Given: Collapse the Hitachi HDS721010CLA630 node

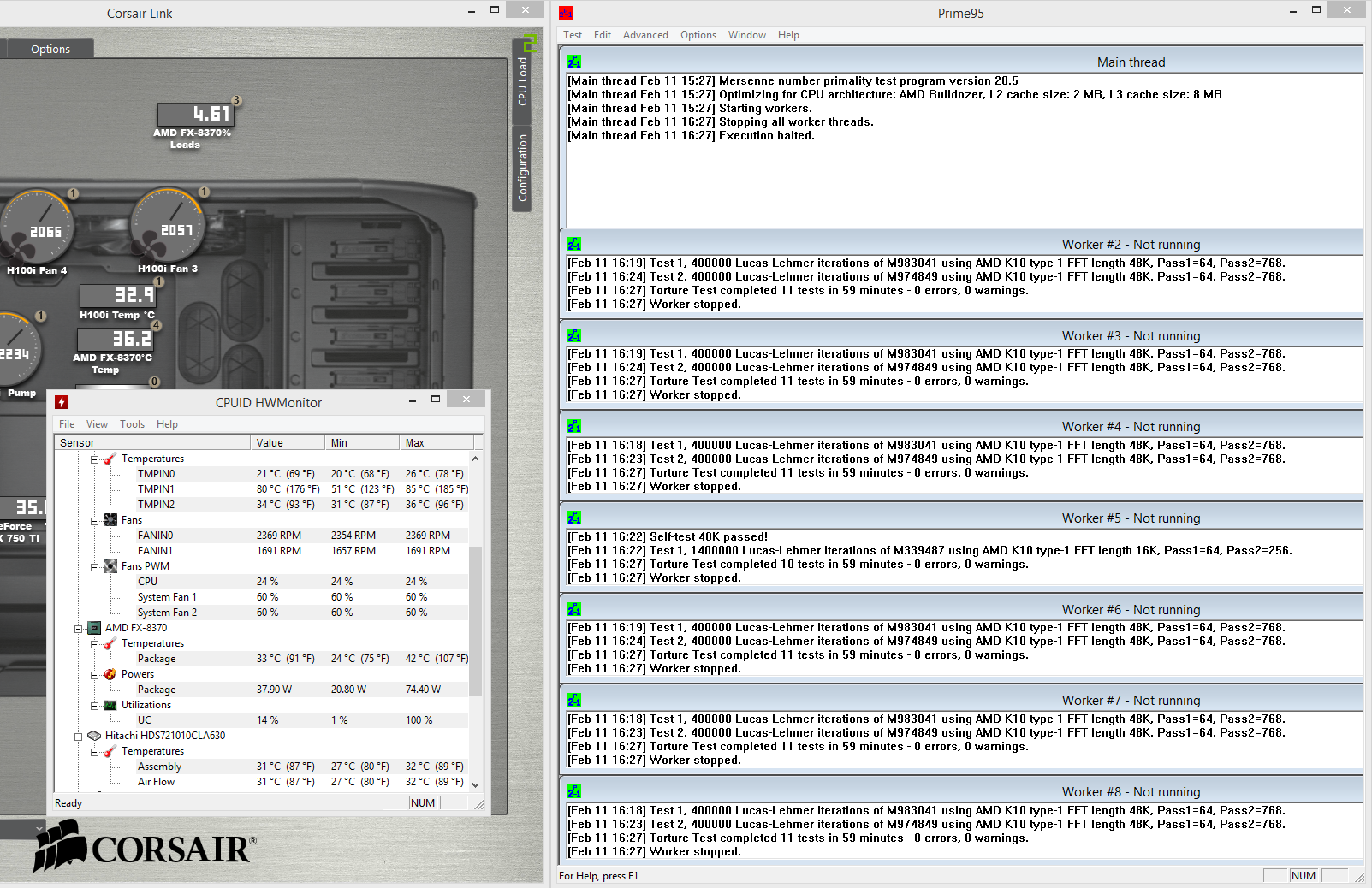Looking at the screenshot, I should click(79, 736).
